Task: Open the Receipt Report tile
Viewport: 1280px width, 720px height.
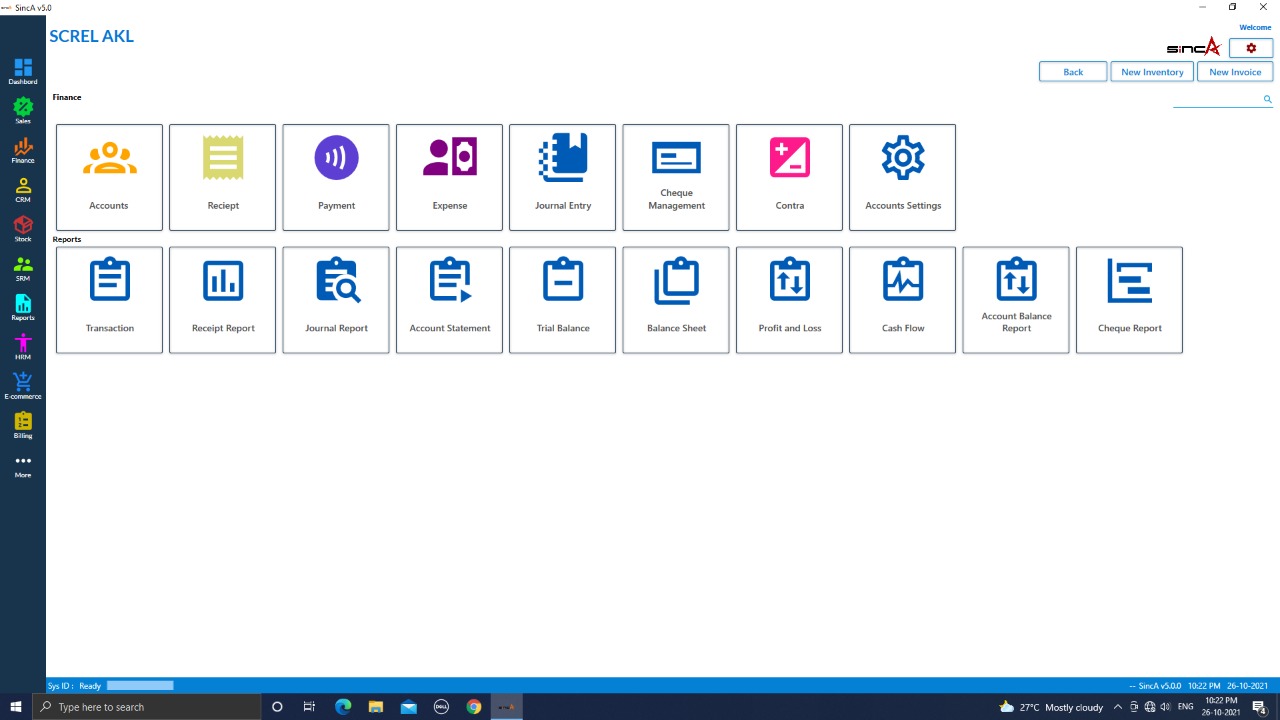Action: tap(222, 300)
